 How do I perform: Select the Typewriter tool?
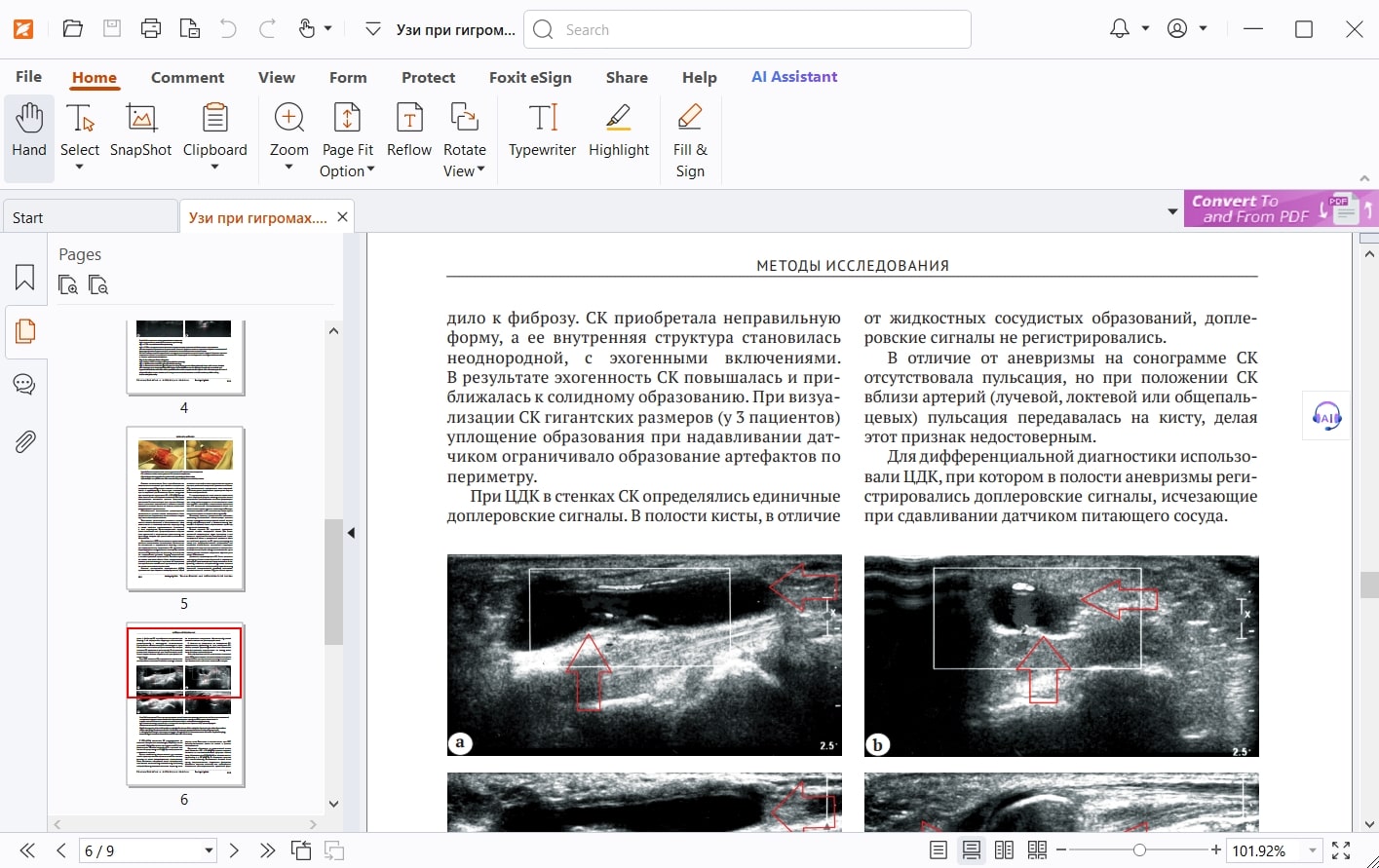point(542,131)
